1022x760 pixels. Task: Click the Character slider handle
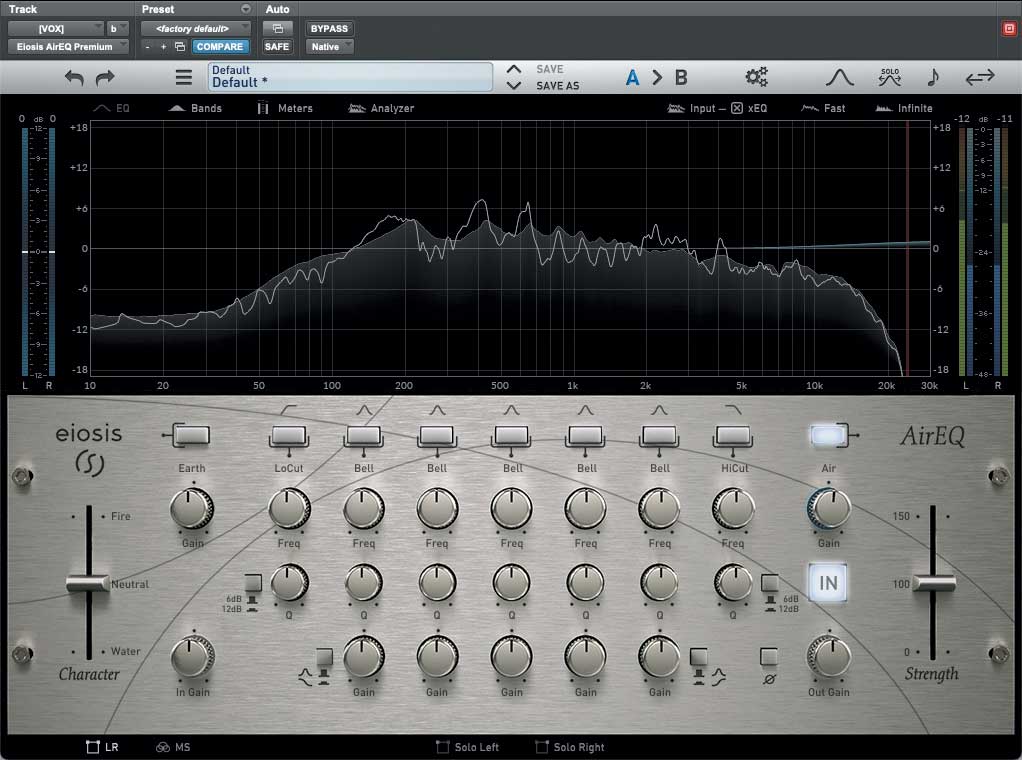[x=88, y=582]
